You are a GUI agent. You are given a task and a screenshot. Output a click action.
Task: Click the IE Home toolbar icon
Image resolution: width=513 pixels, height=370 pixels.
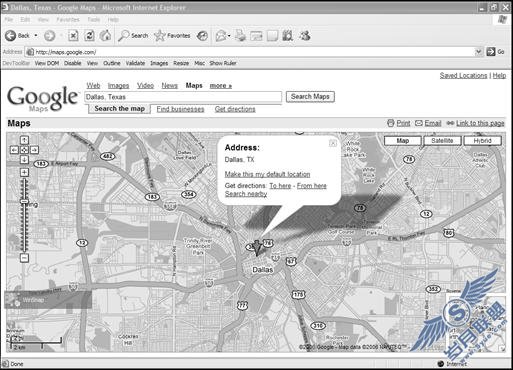pyautogui.click(x=106, y=35)
